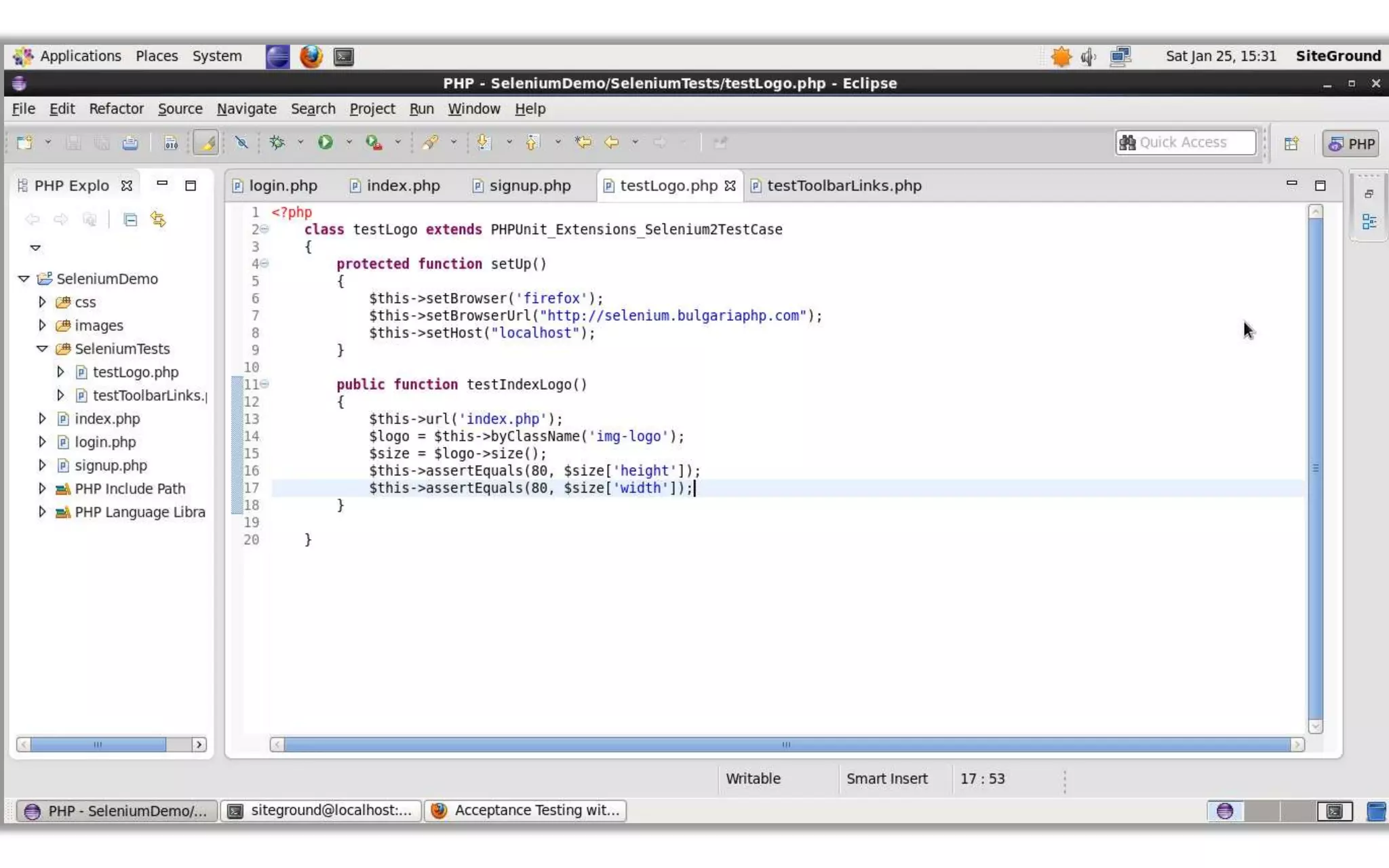Image resolution: width=1389 pixels, height=868 pixels.
Task: Collapse the SeleniumTests folder
Action: (42, 349)
